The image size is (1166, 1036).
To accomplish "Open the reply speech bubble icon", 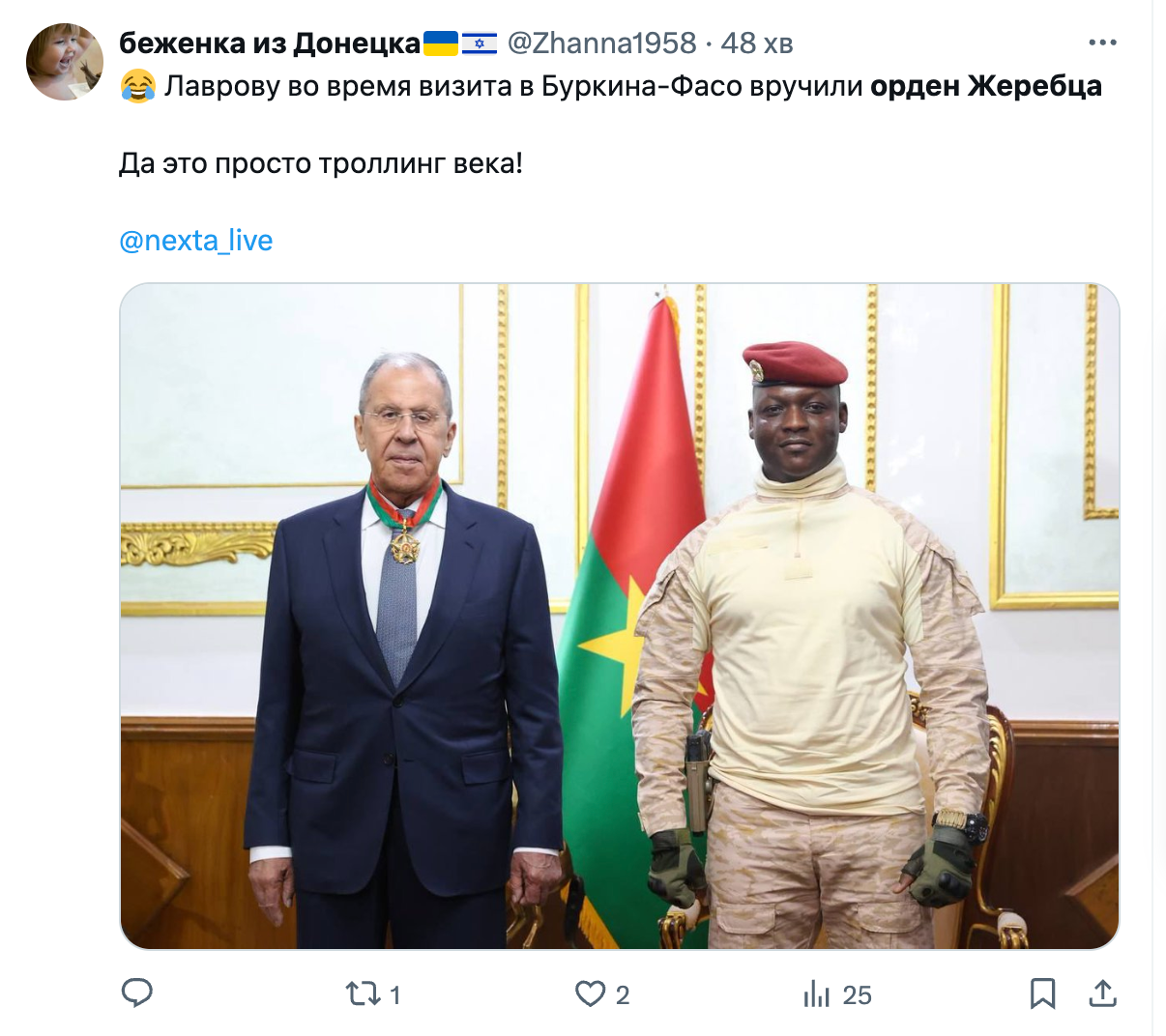I will 137,993.
